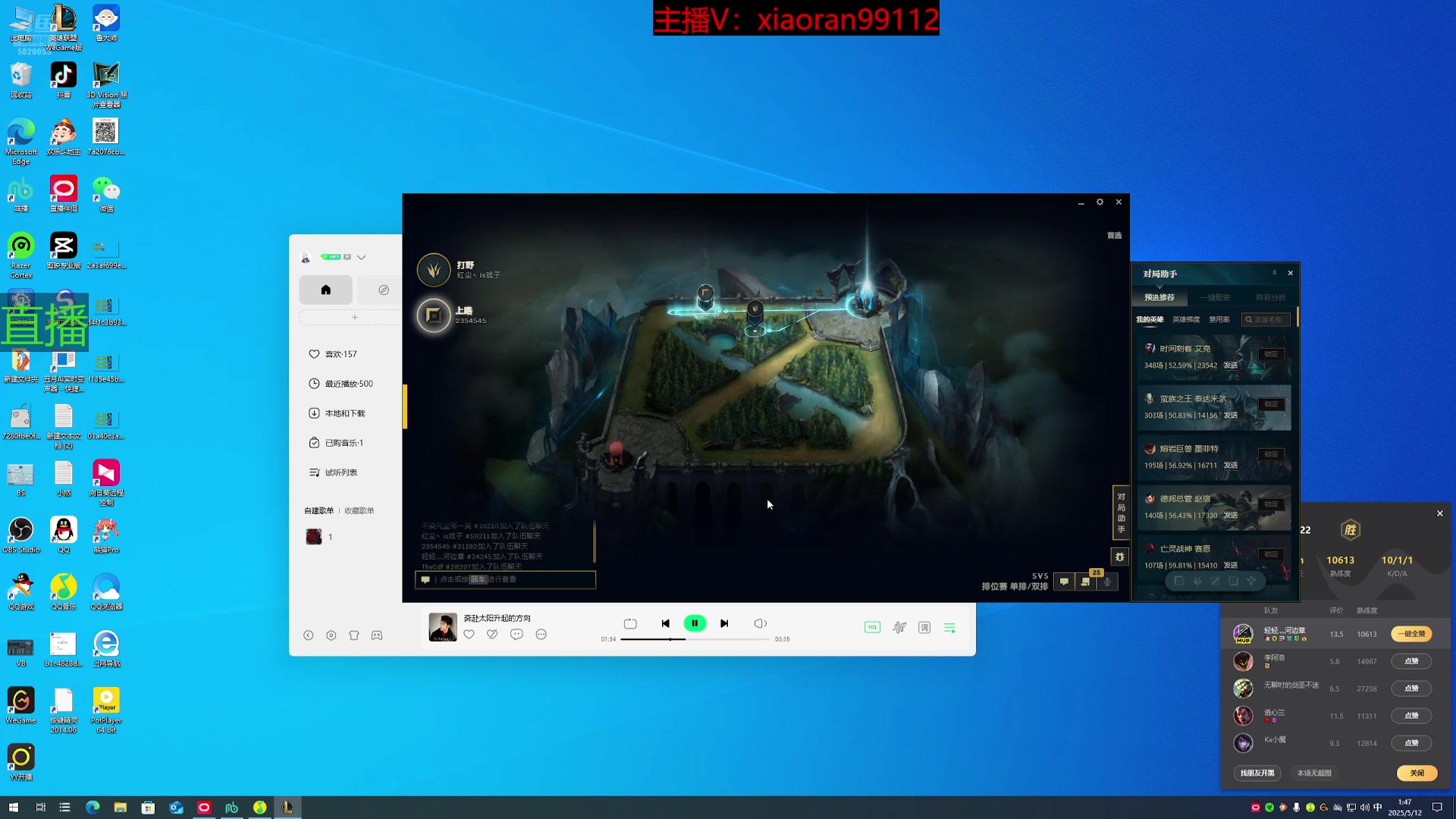This screenshot has width=1456, height=819.
Task: Open Microsoft Edge from the taskbar
Action: coord(93,808)
